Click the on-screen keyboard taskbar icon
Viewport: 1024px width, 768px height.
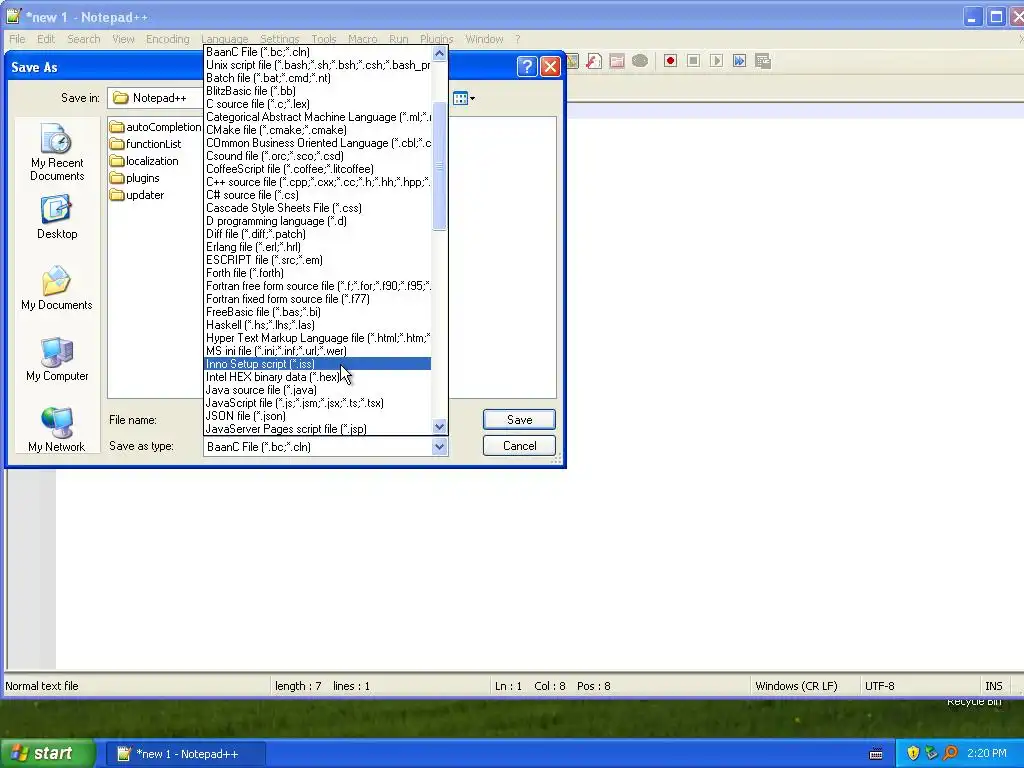pos(876,754)
